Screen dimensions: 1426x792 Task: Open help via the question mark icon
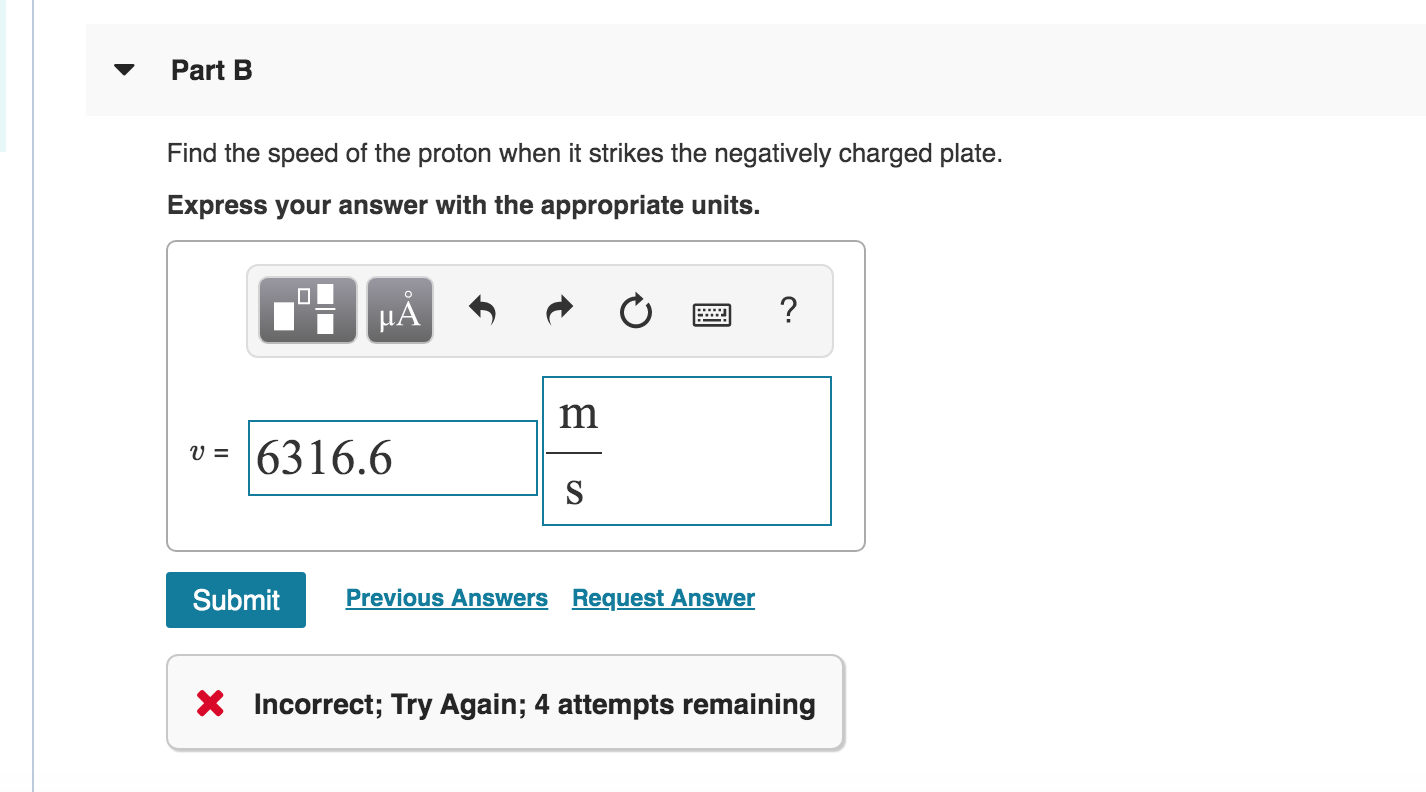[x=789, y=311]
